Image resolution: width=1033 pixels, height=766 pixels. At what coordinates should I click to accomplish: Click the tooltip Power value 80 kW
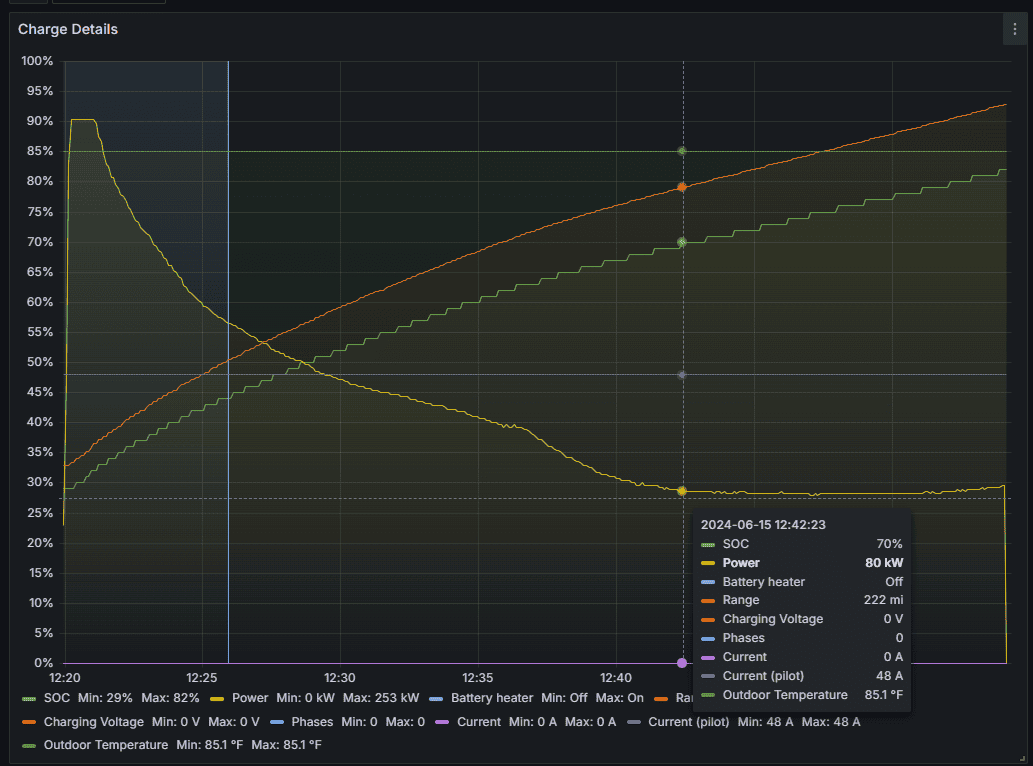(x=884, y=562)
